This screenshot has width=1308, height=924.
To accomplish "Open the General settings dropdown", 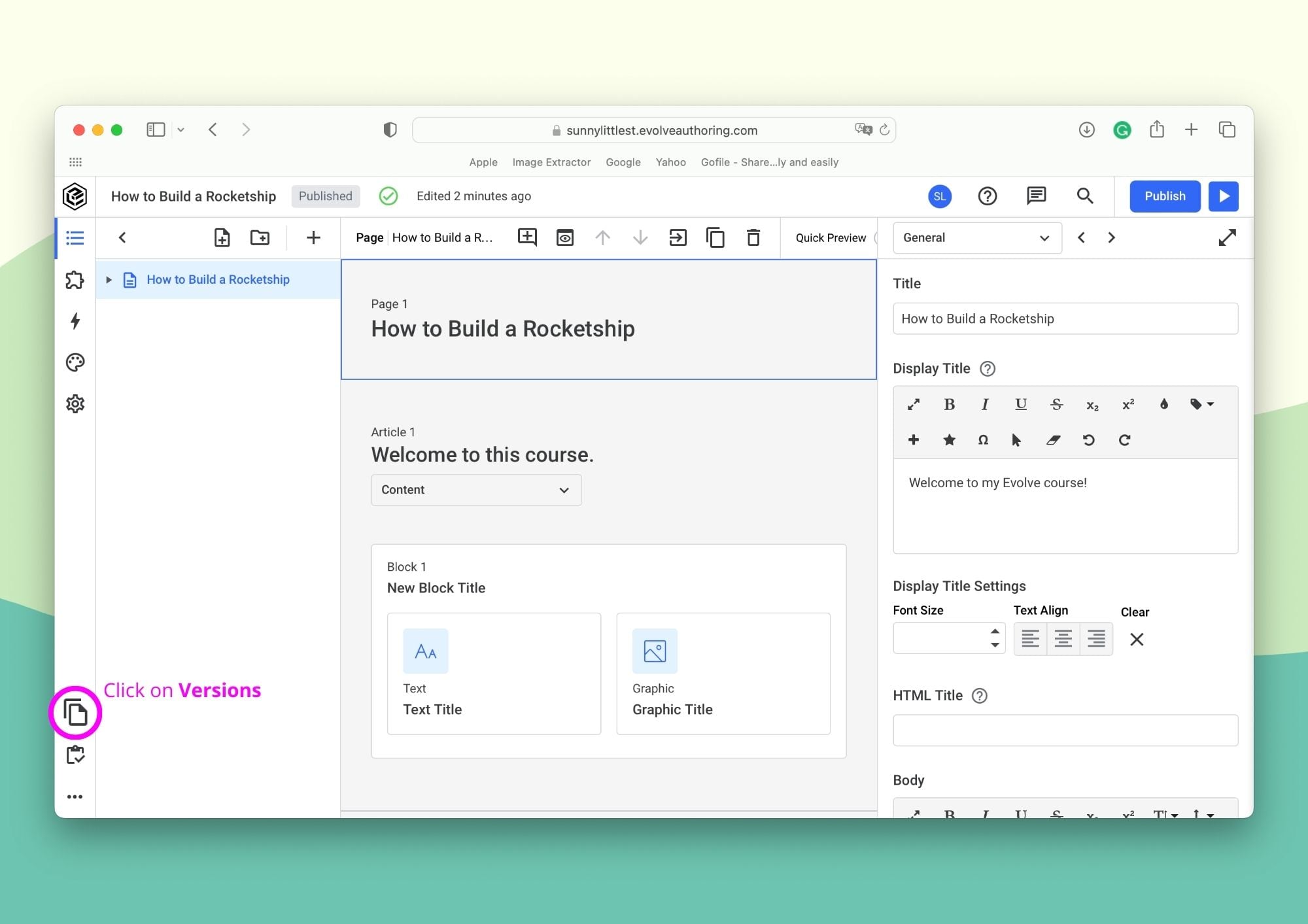I will [x=976, y=237].
